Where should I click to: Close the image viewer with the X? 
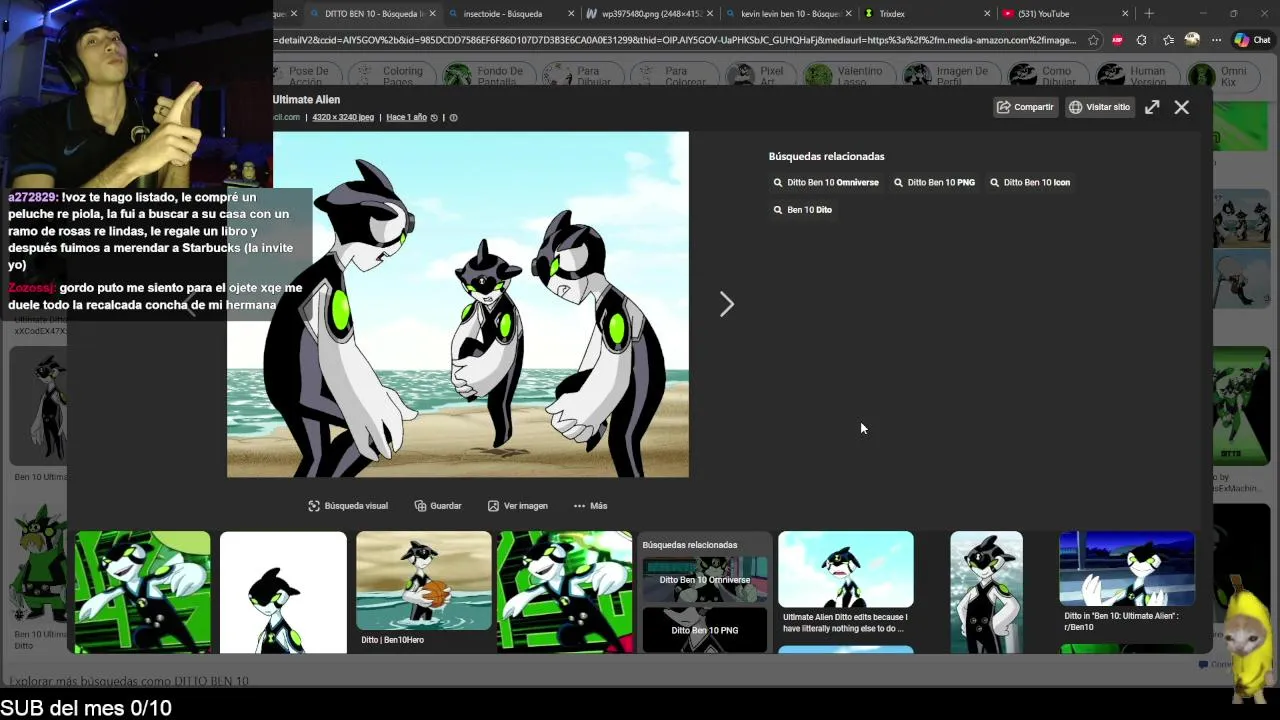[1181, 107]
